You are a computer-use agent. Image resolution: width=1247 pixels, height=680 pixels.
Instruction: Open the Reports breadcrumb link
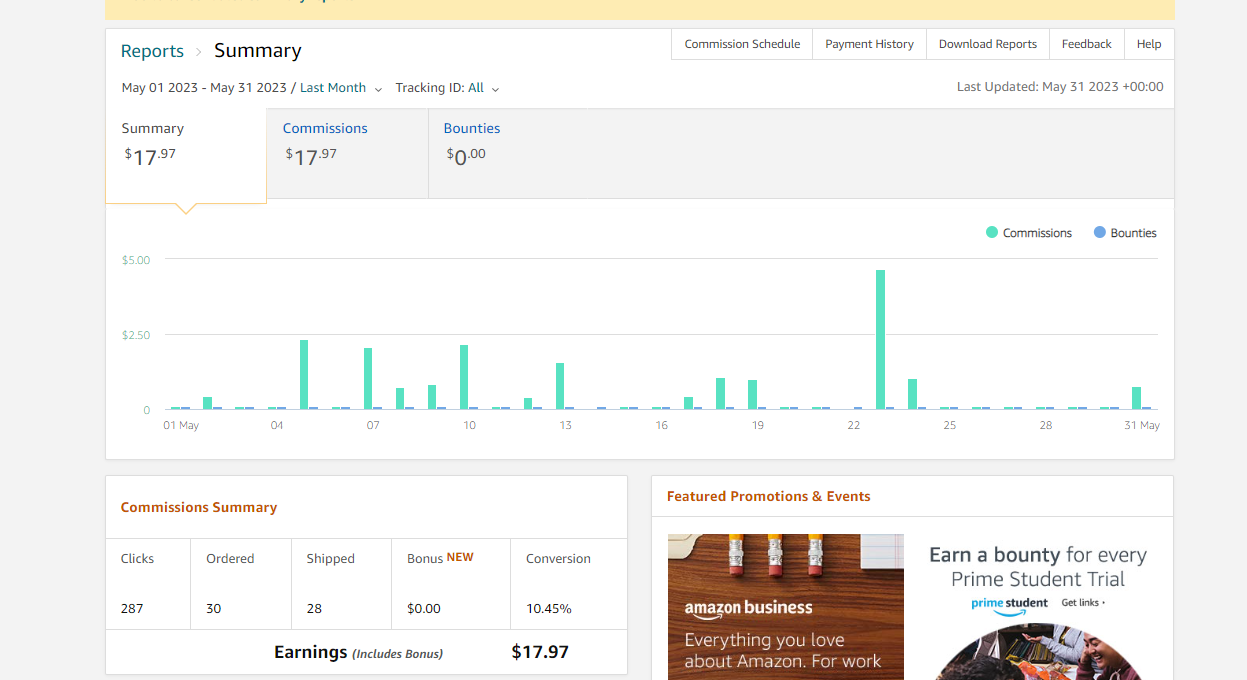152,51
